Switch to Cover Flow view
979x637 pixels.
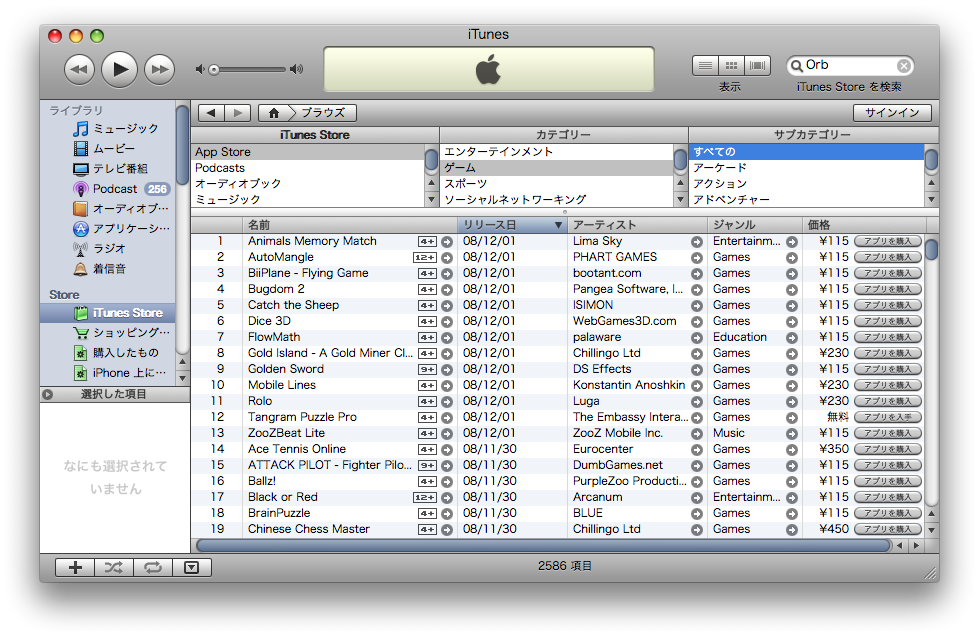pyautogui.click(x=757, y=66)
